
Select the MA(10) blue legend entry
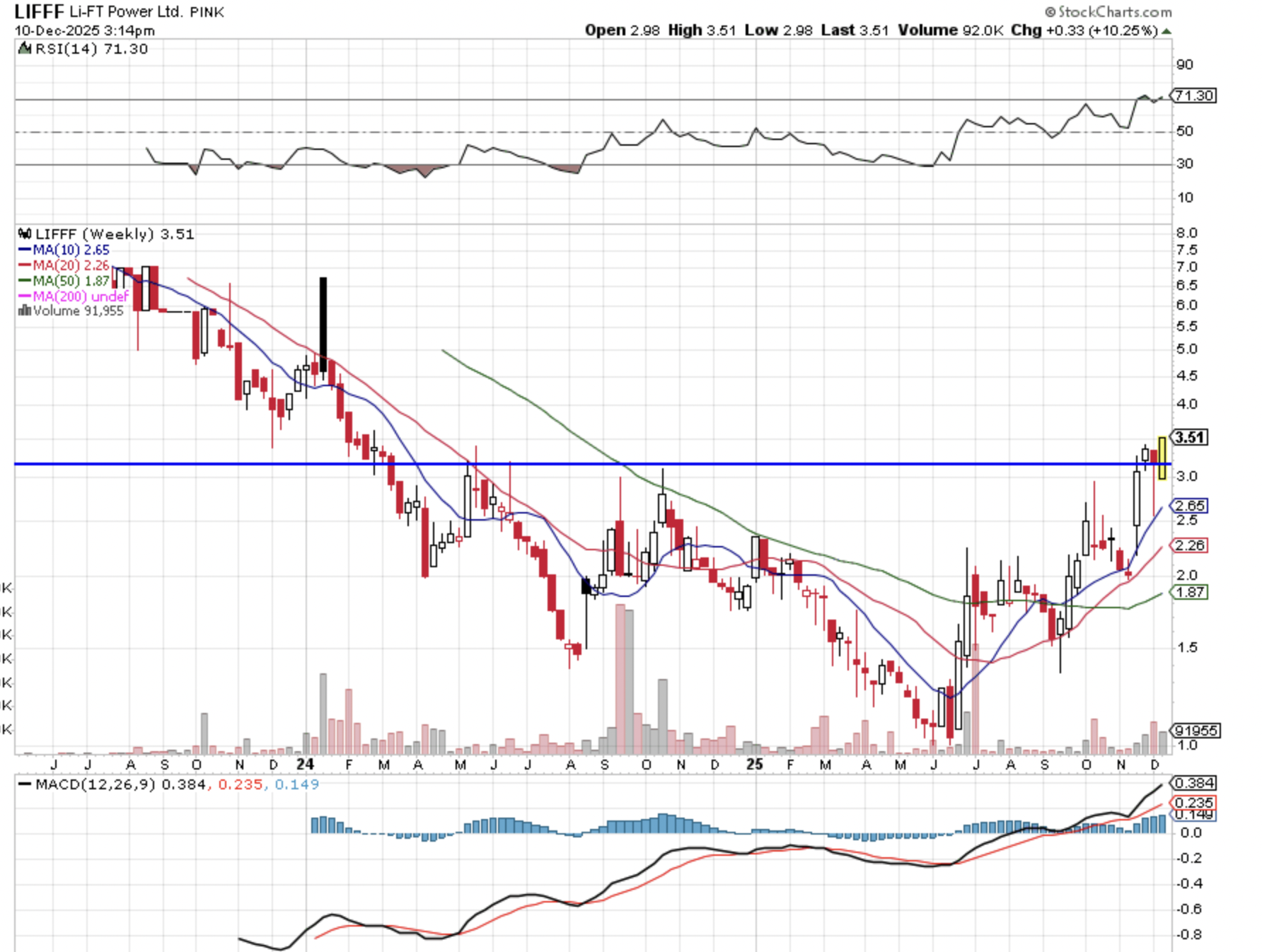click(64, 250)
